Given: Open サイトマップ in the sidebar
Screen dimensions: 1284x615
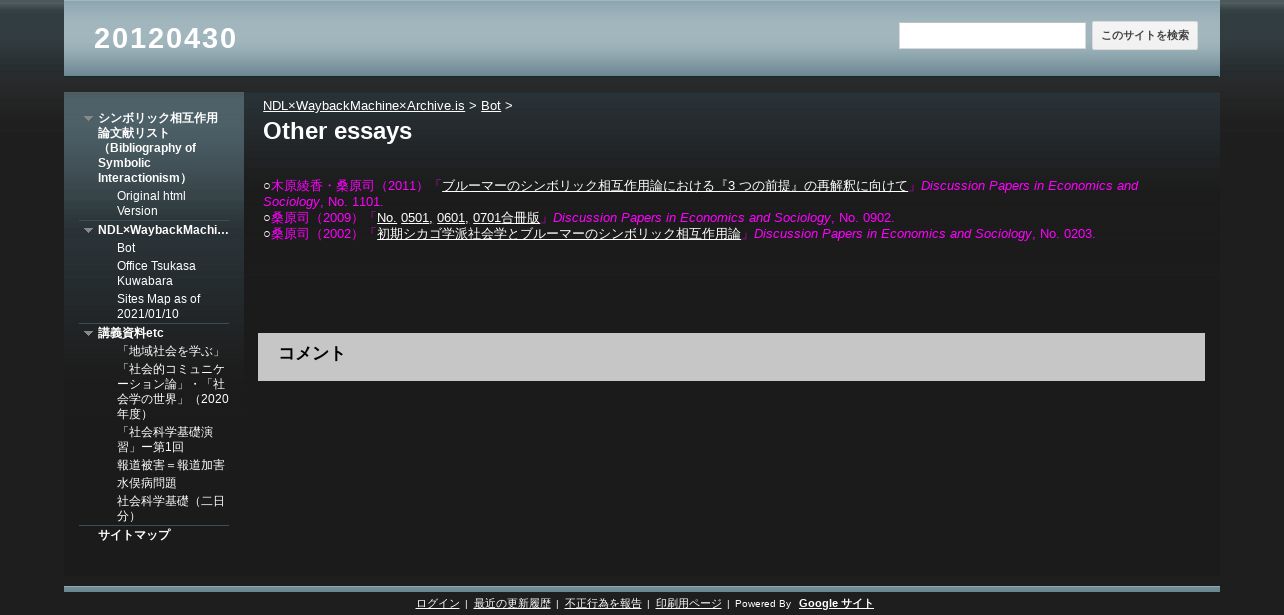Looking at the screenshot, I should 134,535.
